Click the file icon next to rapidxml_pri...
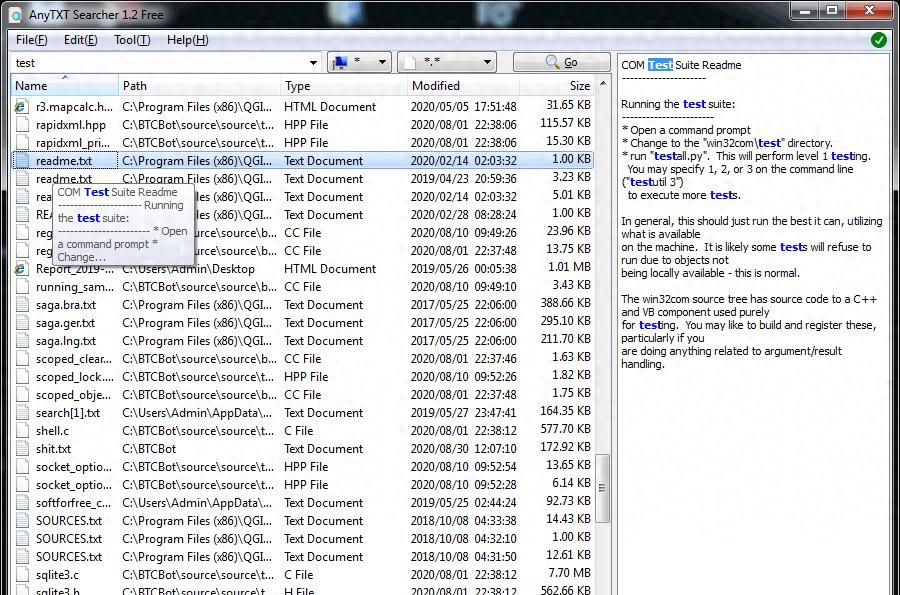900x595 pixels. pyautogui.click(x=22, y=143)
